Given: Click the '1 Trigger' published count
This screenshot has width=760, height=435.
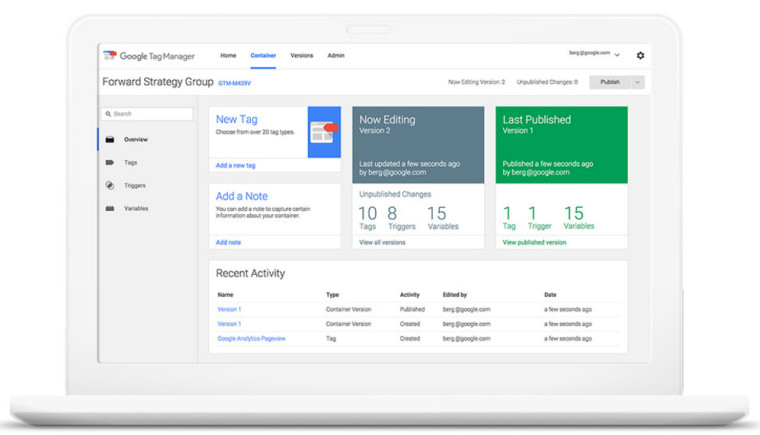Looking at the screenshot, I should click(x=539, y=218).
